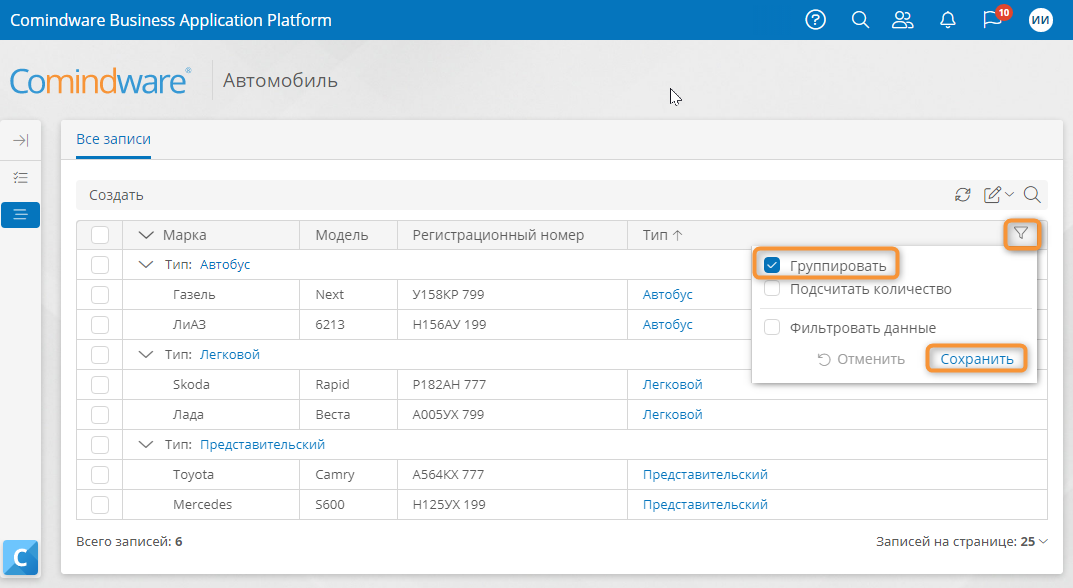Refresh the table records
The width and height of the screenshot is (1073, 588).
tap(963, 195)
